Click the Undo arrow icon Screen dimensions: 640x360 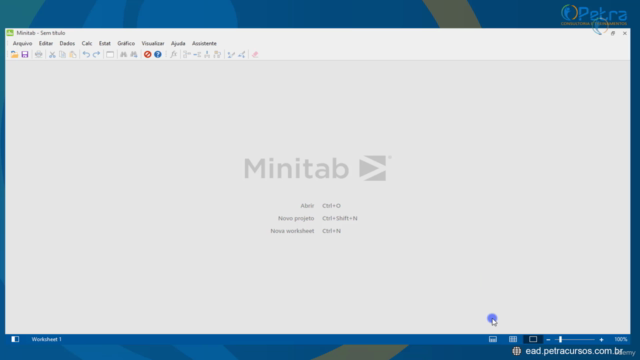pyautogui.click(x=86, y=54)
